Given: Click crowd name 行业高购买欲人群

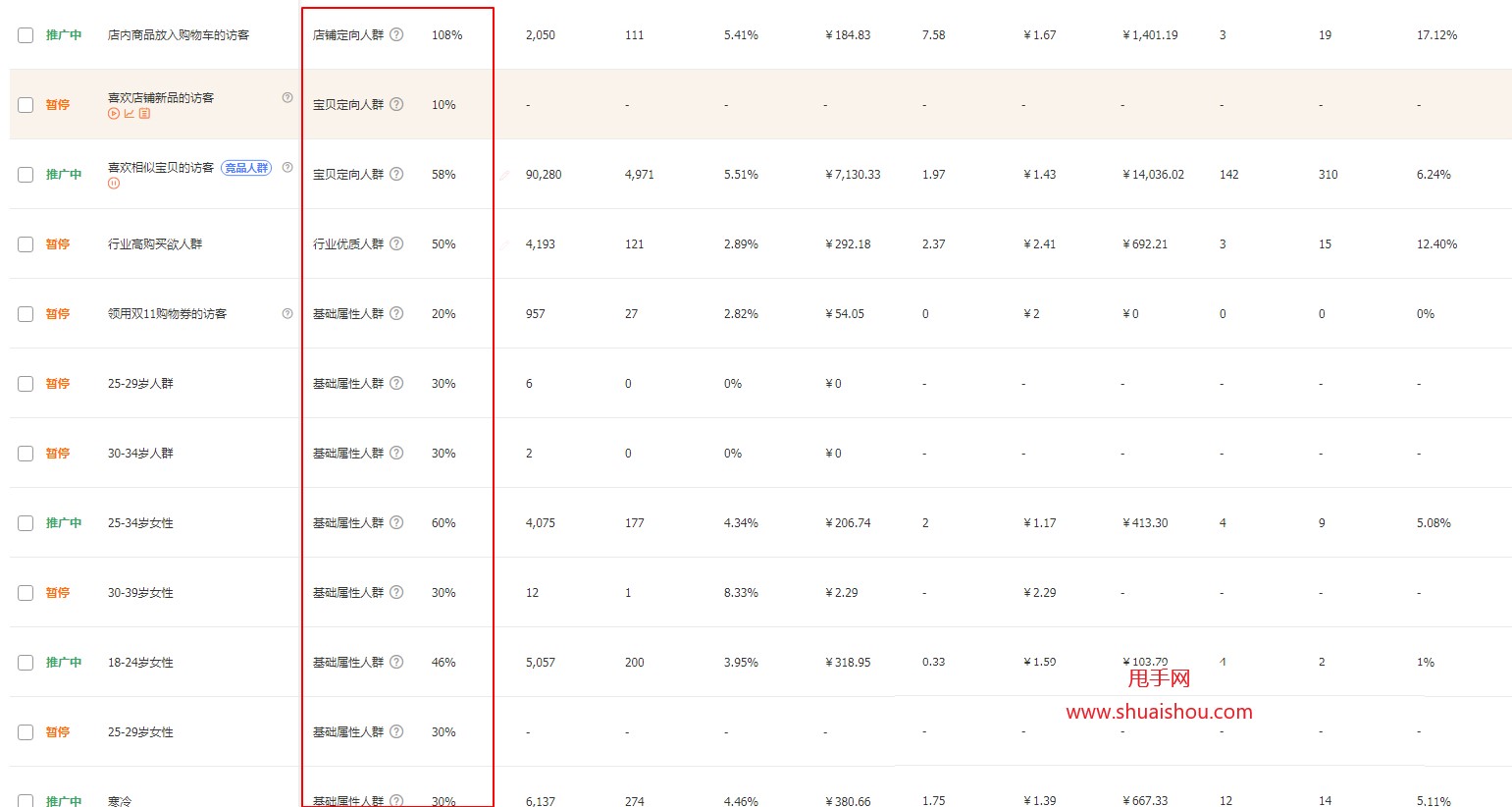Looking at the screenshot, I should click(155, 244).
